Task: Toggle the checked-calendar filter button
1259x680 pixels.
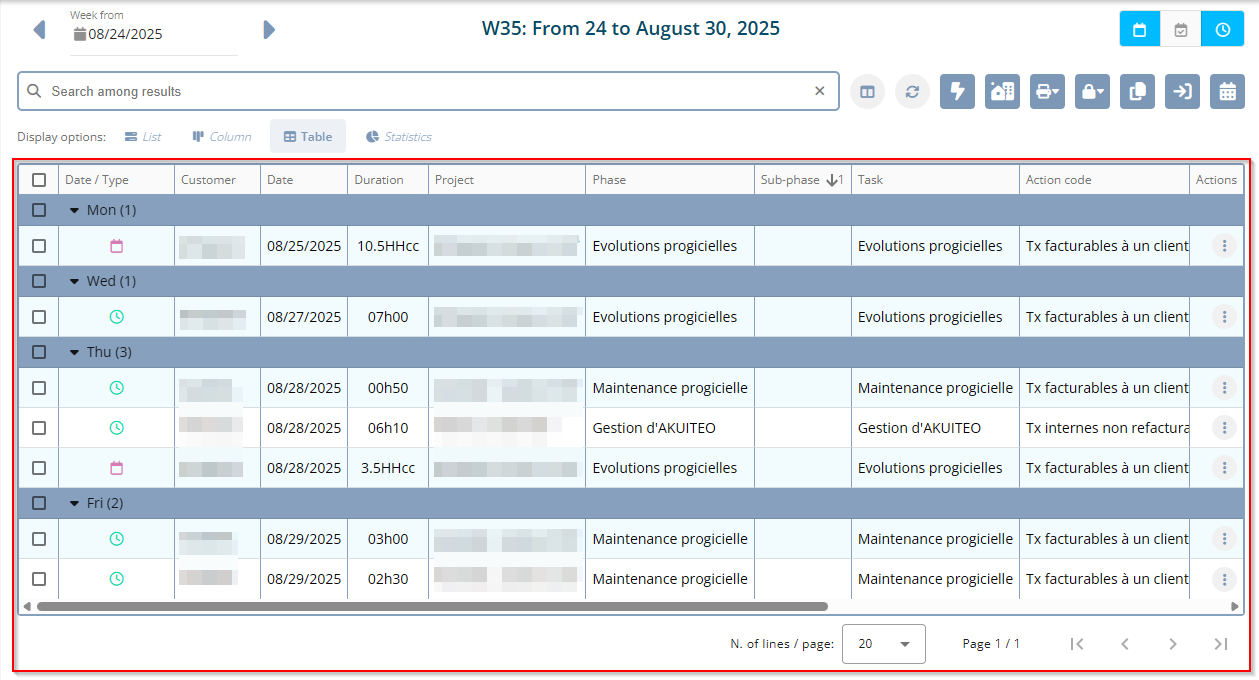Action: [x=1181, y=30]
